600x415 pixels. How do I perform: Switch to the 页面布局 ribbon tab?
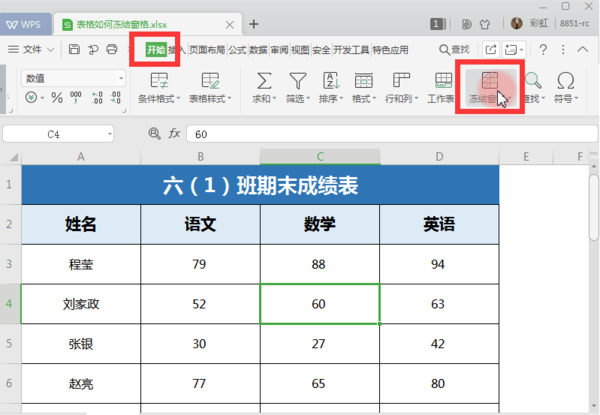point(207,49)
